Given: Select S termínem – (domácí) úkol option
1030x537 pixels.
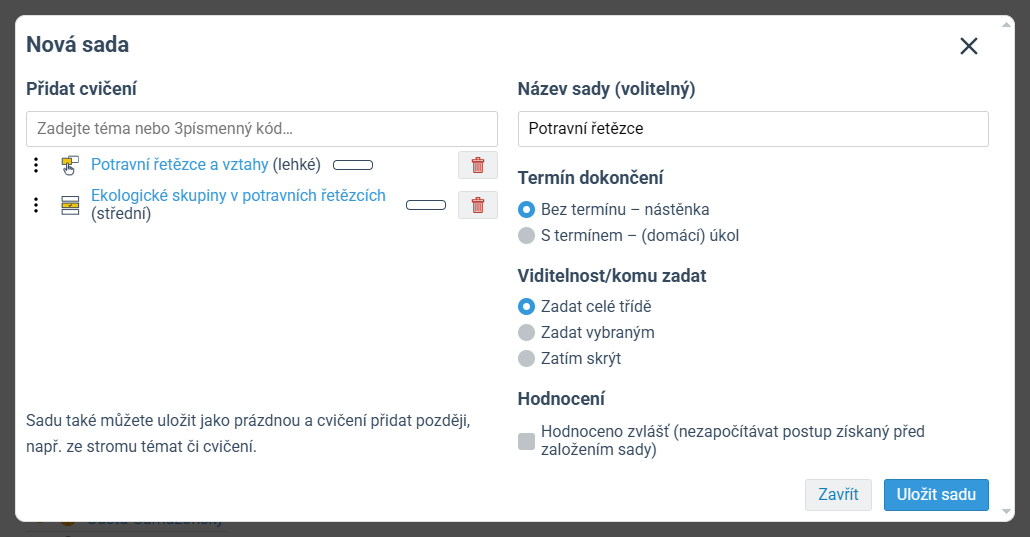Looking at the screenshot, I should [x=526, y=235].
